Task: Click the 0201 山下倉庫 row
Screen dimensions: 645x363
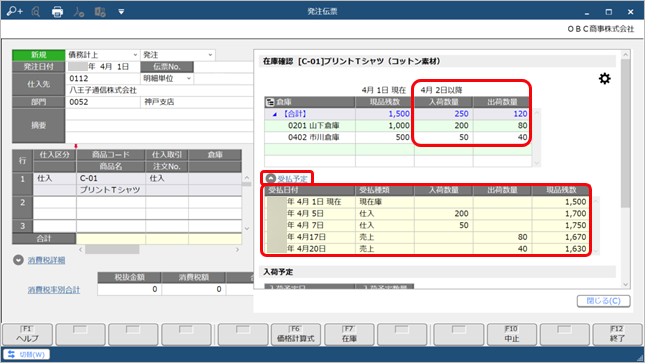Action: 398,126
